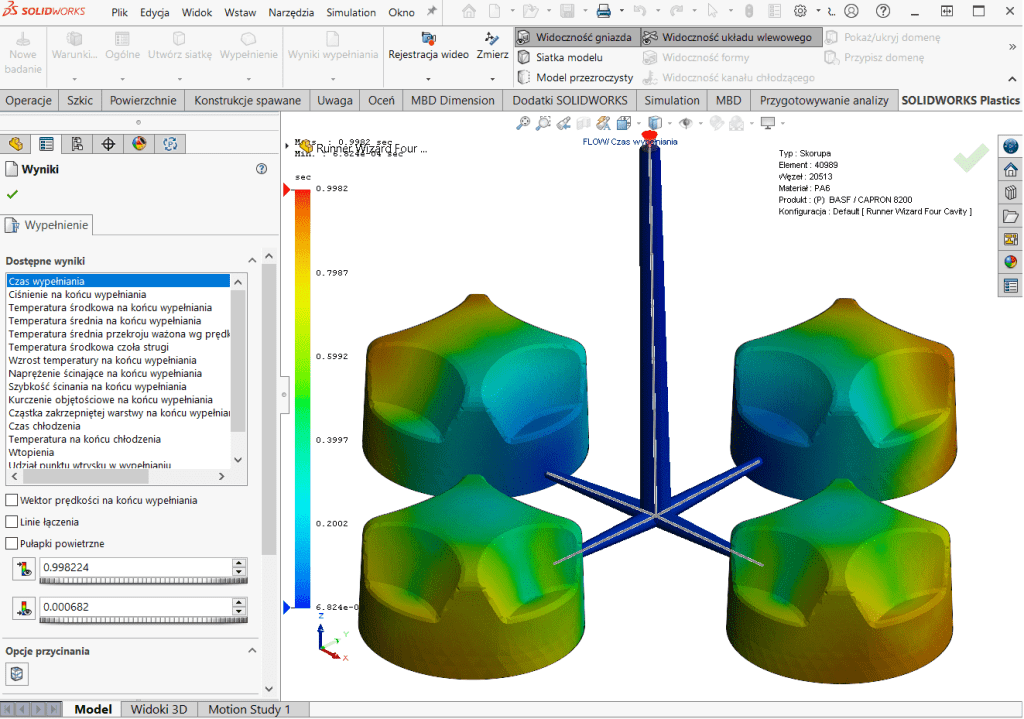Expand the ribbon overflow chevron
Screen dimensions: 1024x719
point(1012,46)
